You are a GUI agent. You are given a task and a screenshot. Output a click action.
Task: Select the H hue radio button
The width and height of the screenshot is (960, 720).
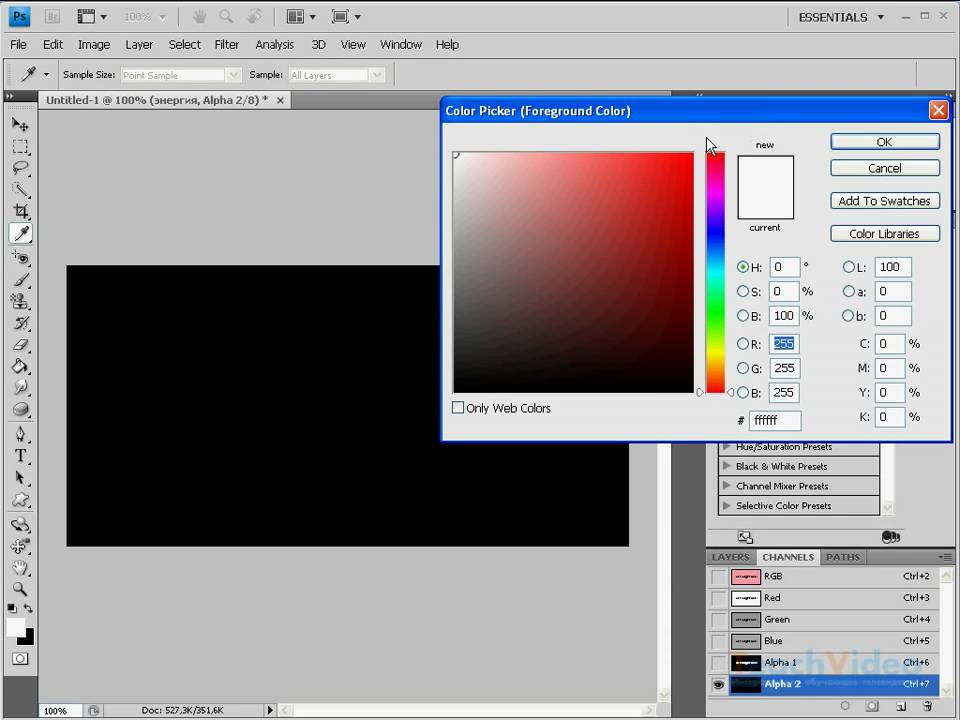click(743, 267)
